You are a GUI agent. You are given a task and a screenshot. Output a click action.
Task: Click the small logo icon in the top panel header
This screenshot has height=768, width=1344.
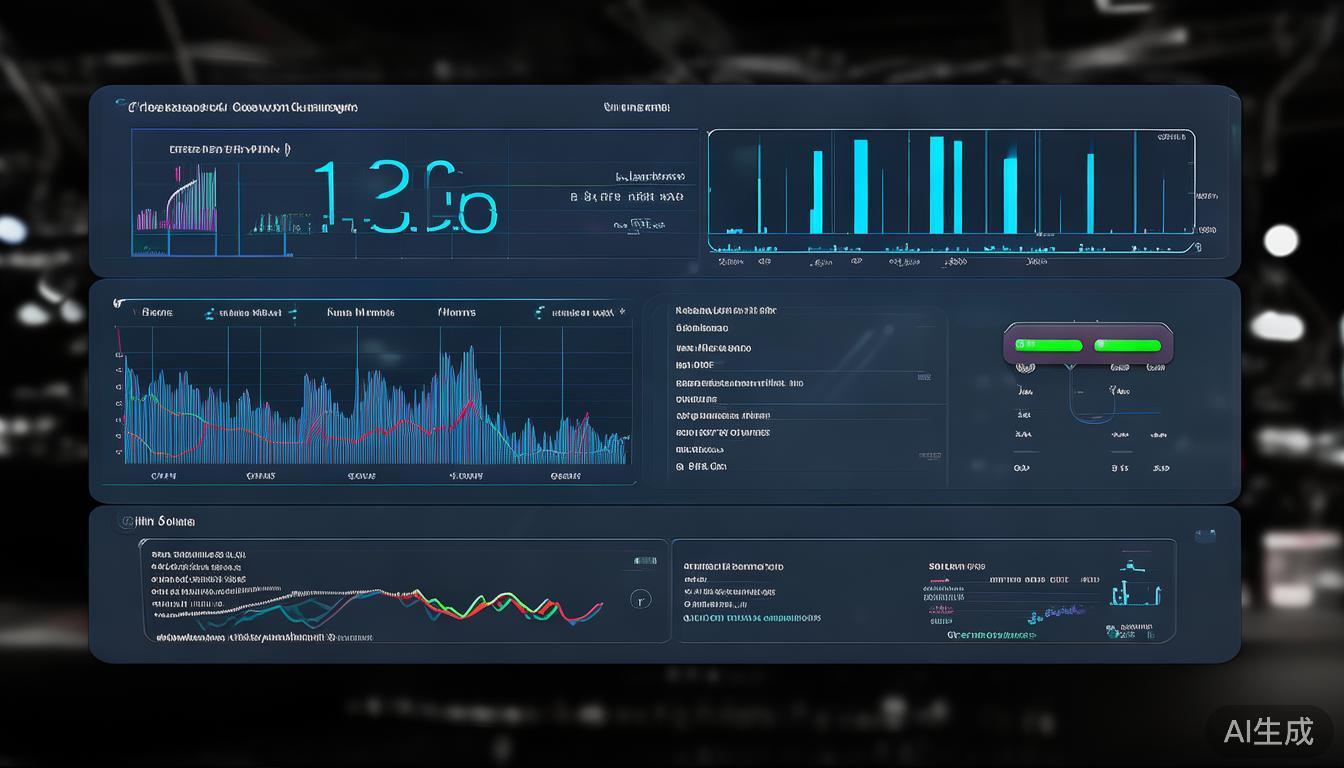tap(121, 104)
